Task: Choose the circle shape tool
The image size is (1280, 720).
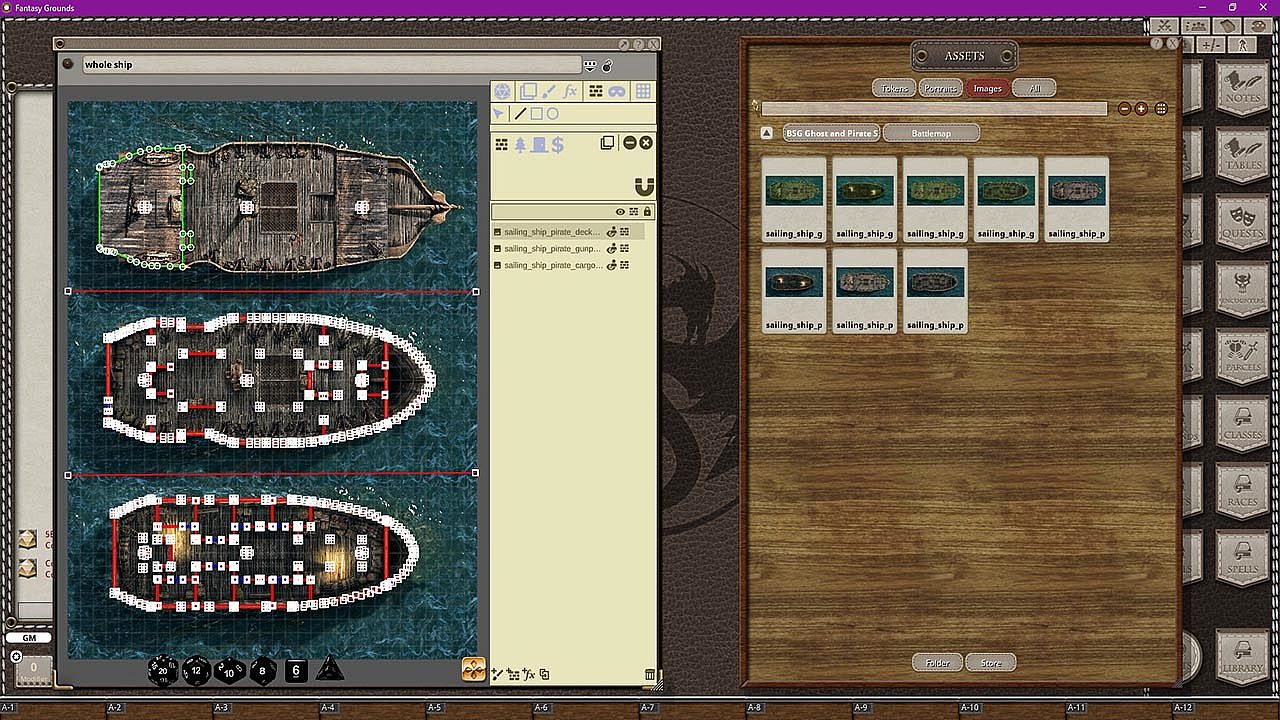Action: click(x=552, y=114)
